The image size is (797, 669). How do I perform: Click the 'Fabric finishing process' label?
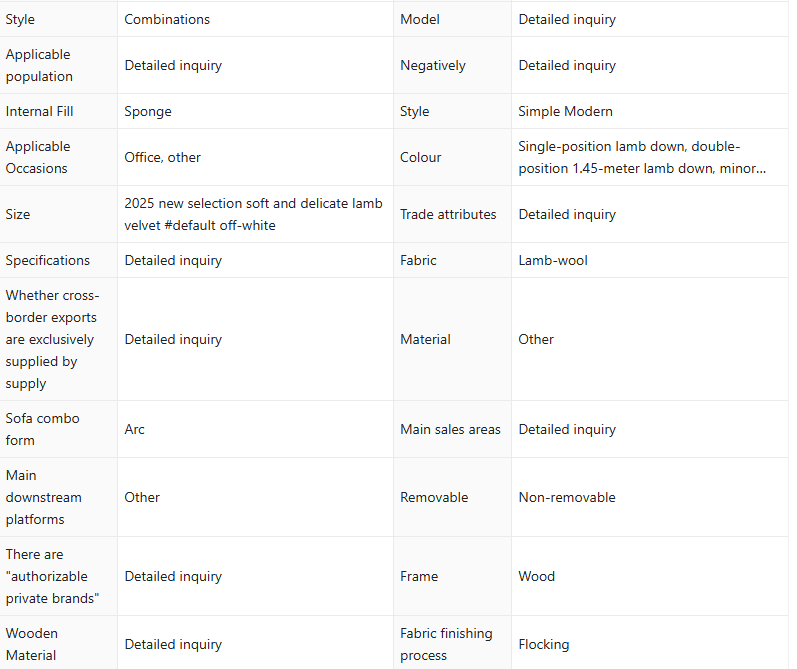[x=446, y=644]
